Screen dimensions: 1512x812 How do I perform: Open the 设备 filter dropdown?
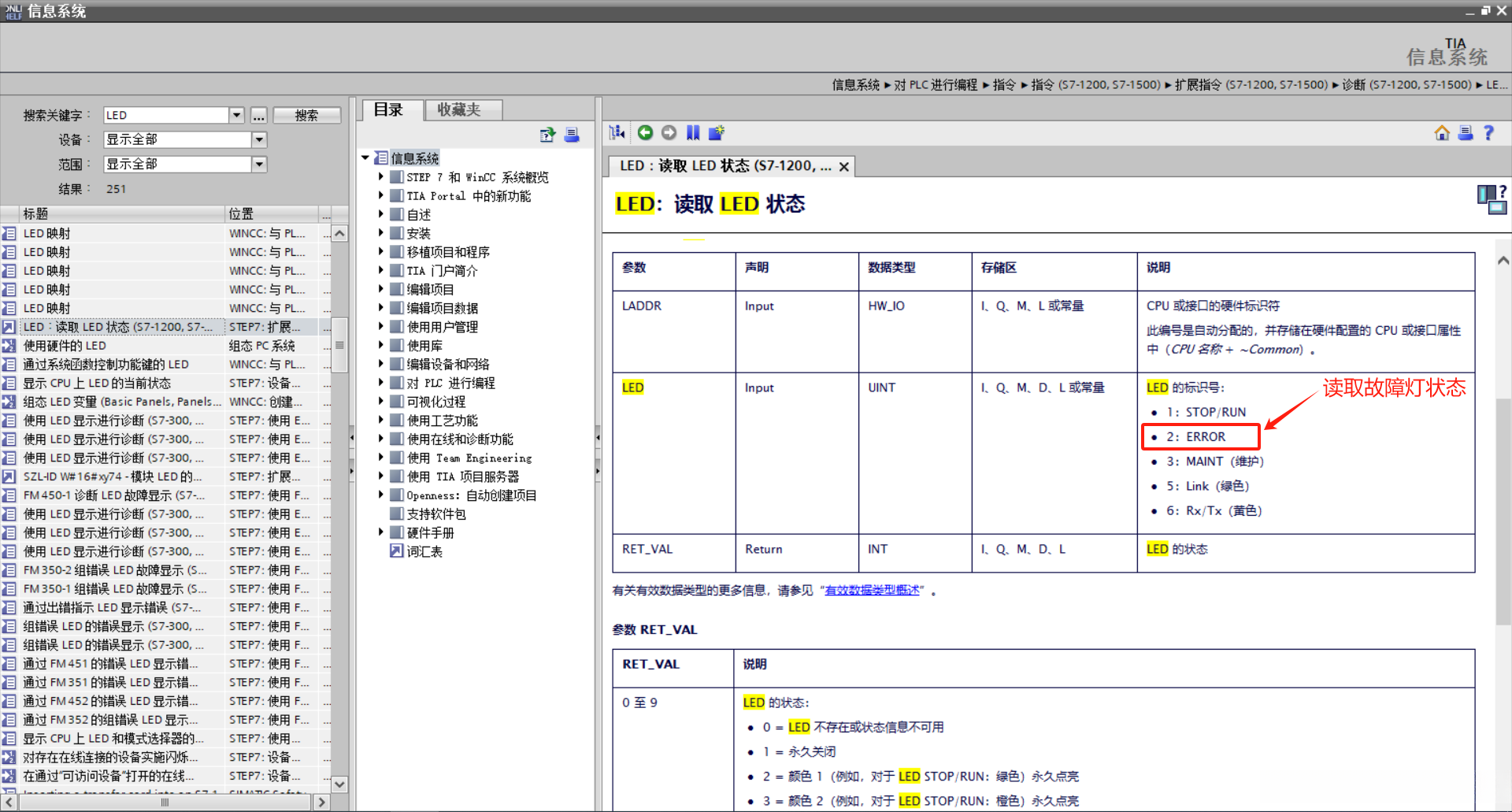click(x=259, y=139)
